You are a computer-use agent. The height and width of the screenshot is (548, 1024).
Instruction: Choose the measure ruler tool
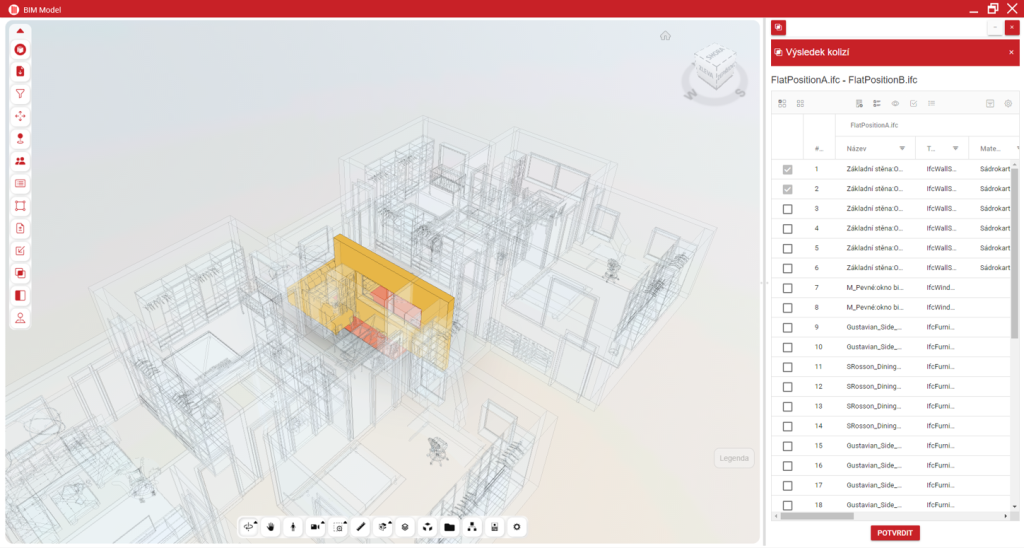pos(361,527)
